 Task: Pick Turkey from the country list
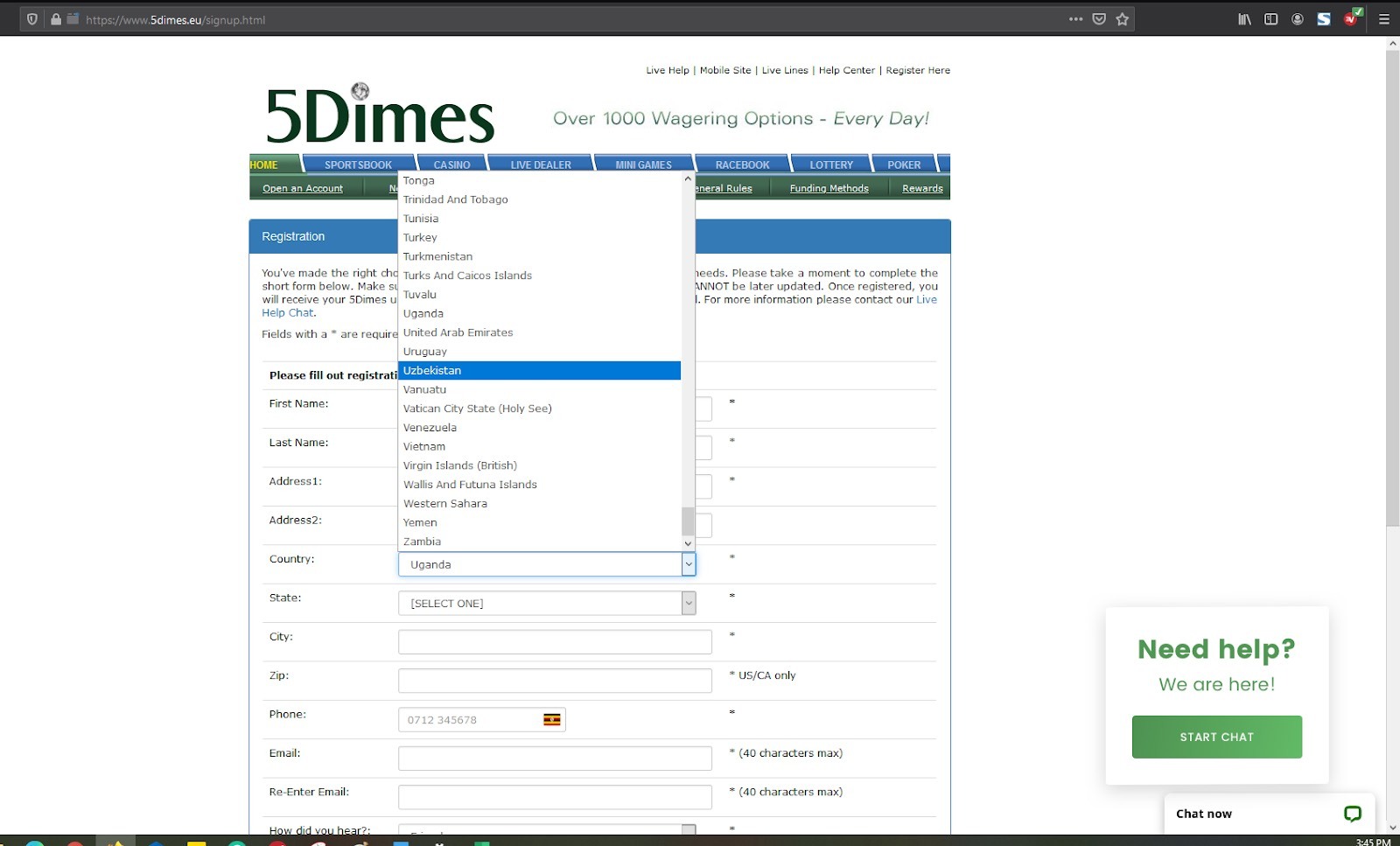[x=539, y=238]
